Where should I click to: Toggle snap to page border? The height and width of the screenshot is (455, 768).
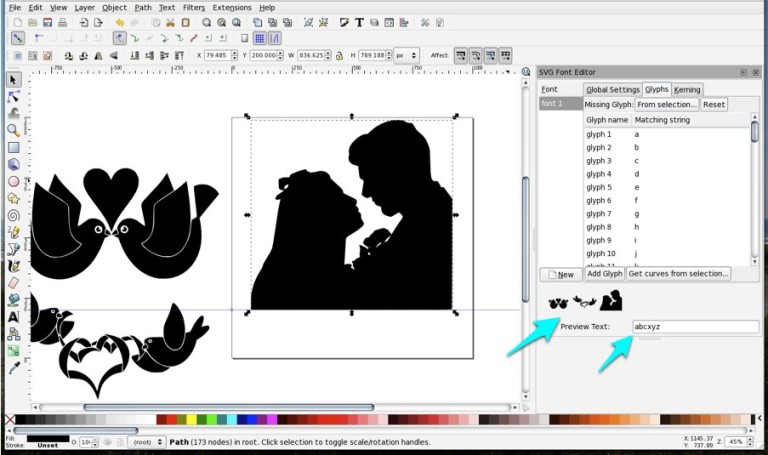pyautogui.click(x=244, y=38)
